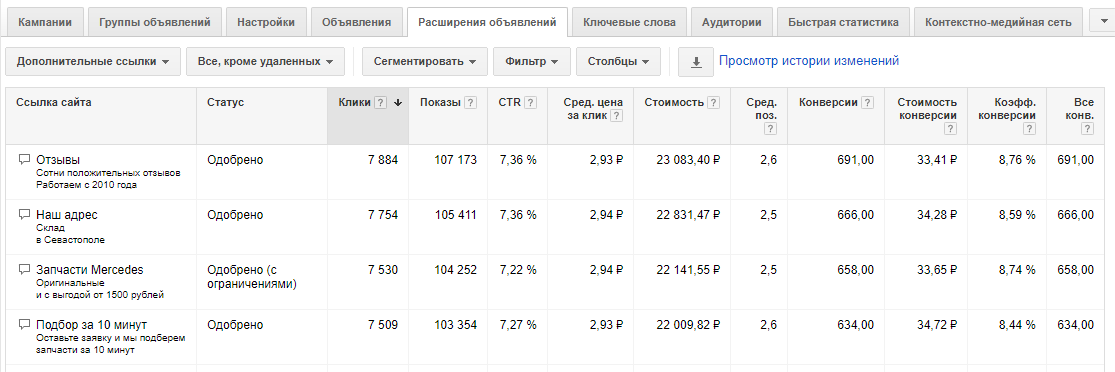This screenshot has width=1115, height=372.
Task: Open the Столбцы dropdown
Action: coord(618,62)
